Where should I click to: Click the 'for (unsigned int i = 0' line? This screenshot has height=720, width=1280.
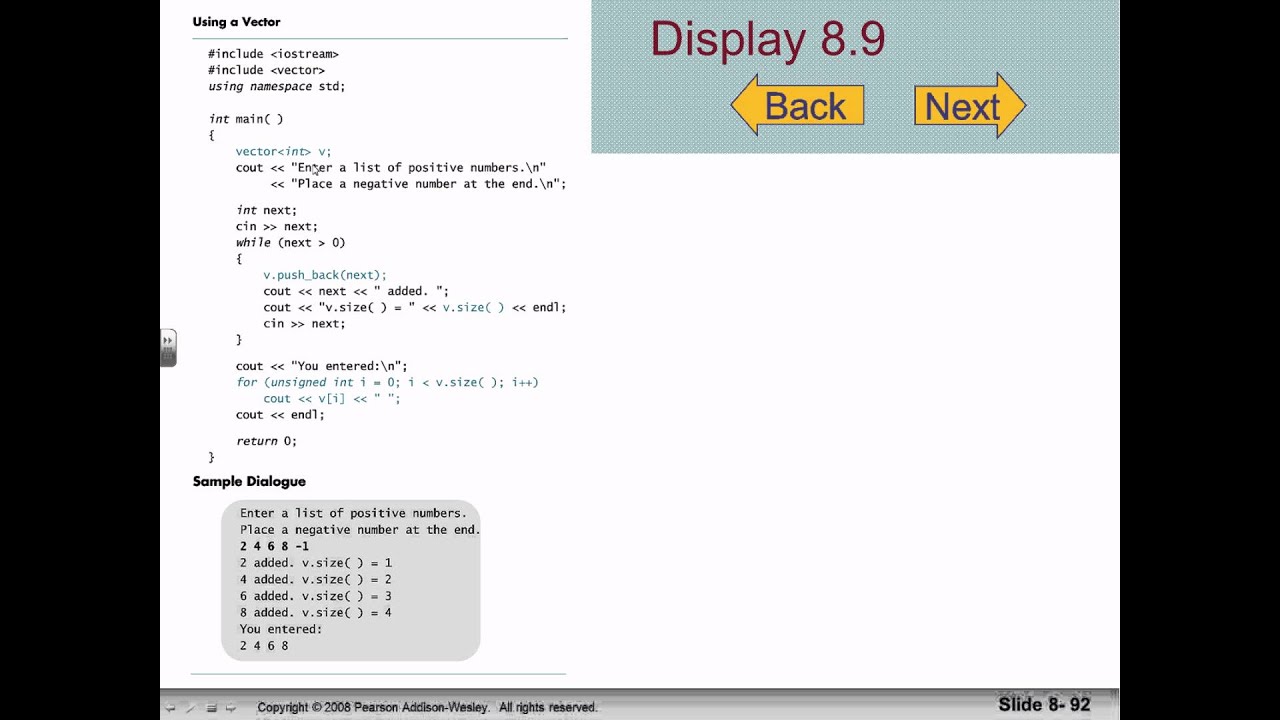(387, 382)
